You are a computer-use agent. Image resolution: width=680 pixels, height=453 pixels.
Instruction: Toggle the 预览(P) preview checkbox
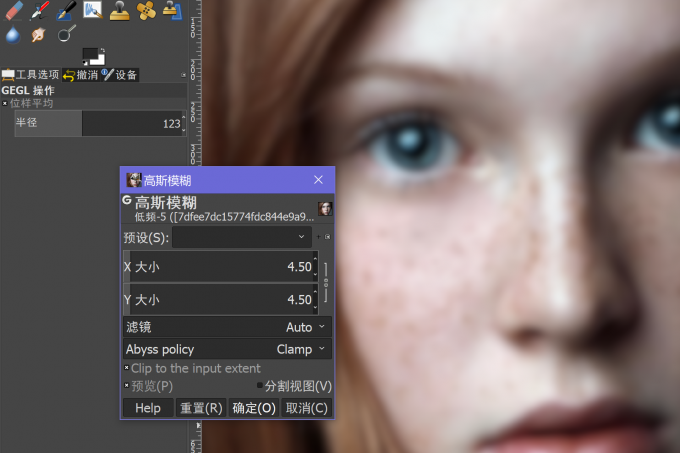click(x=127, y=385)
